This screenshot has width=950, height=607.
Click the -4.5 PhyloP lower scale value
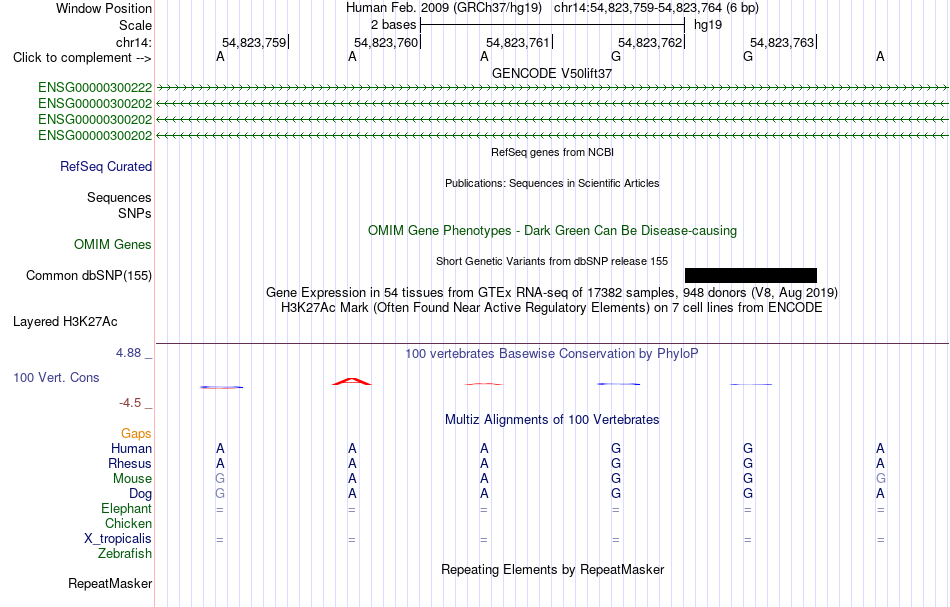pos(130,403)
